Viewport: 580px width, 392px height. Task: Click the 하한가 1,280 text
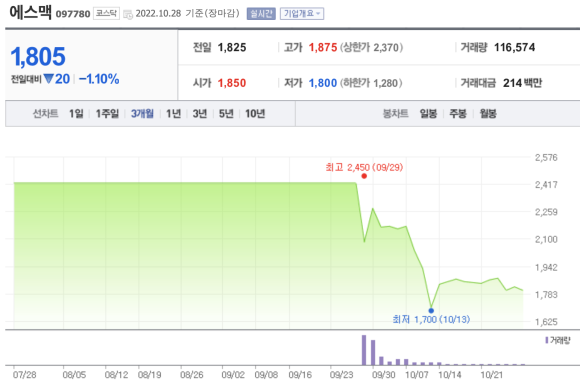371,83
